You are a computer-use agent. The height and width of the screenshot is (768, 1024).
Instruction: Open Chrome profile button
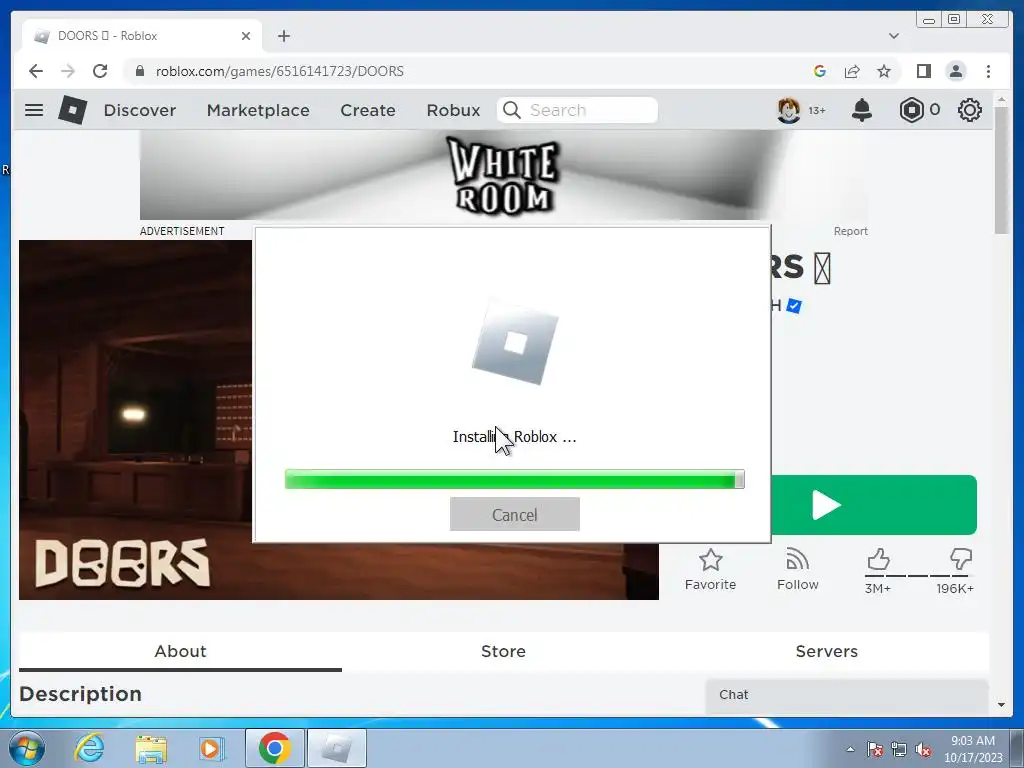(955, 71)
